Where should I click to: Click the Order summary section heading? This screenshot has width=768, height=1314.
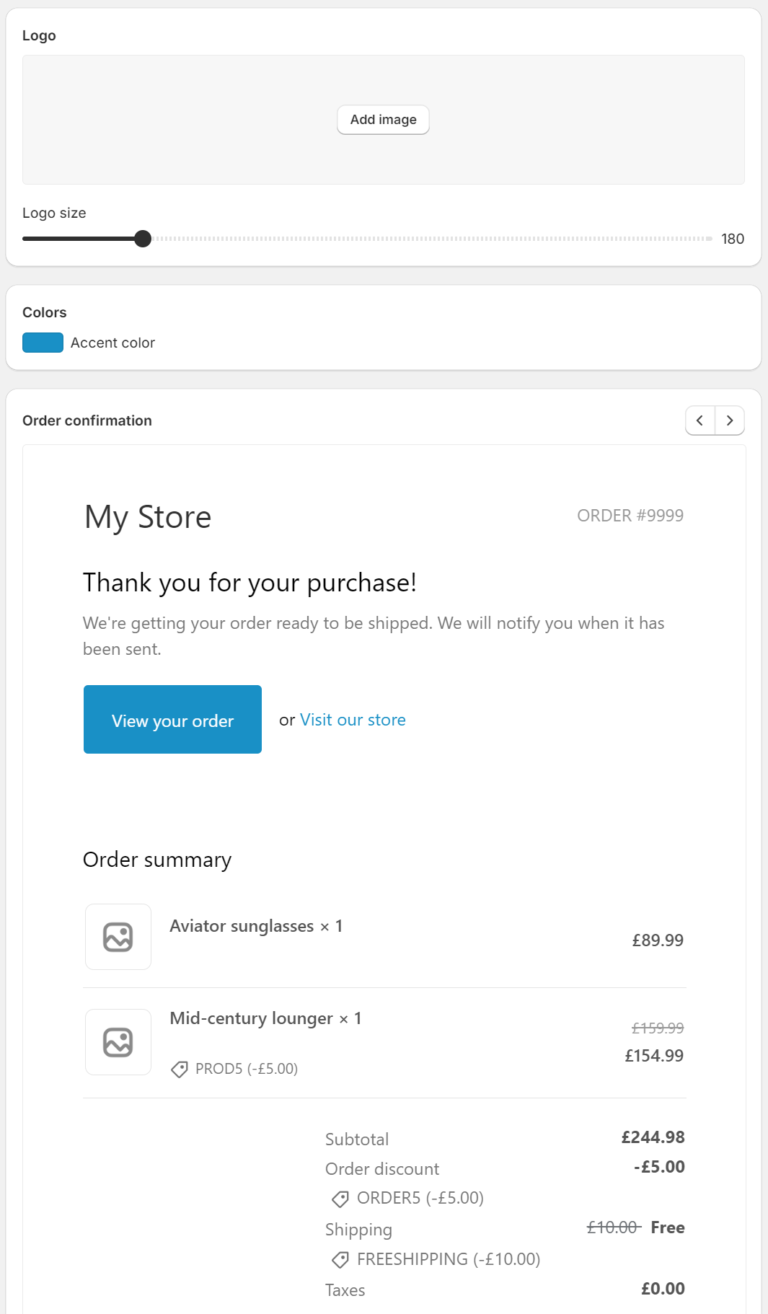pyautogui.click(x=157, y=860)
